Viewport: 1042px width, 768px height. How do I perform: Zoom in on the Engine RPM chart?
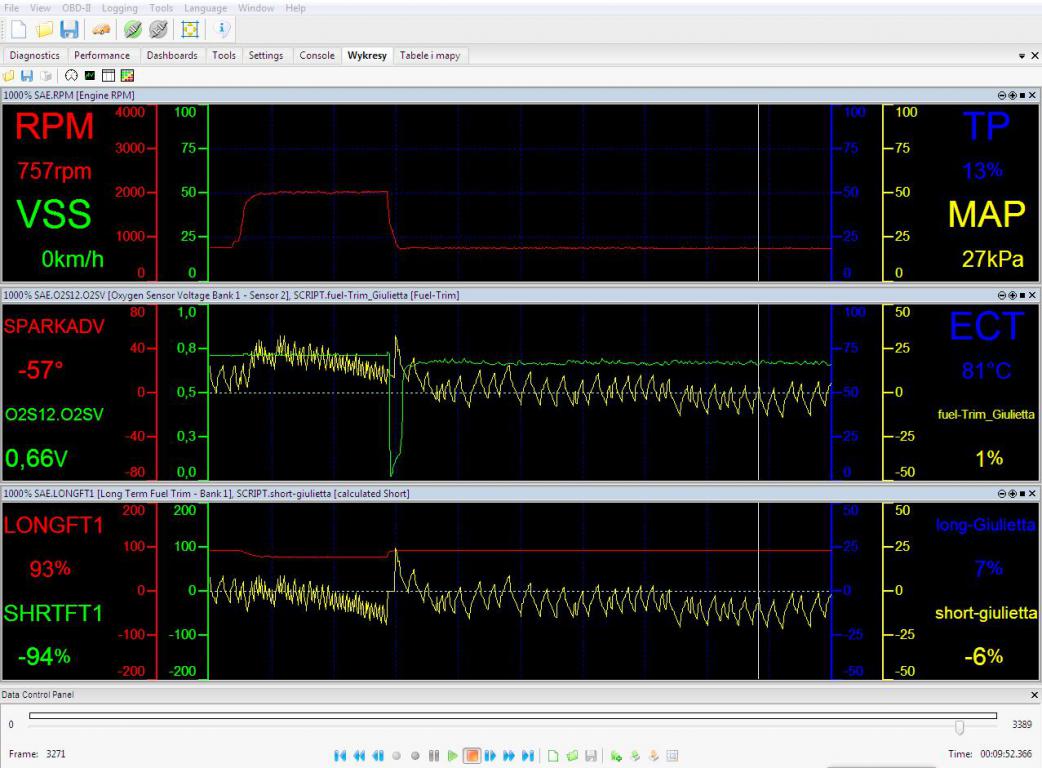(x=1012, y=95)
